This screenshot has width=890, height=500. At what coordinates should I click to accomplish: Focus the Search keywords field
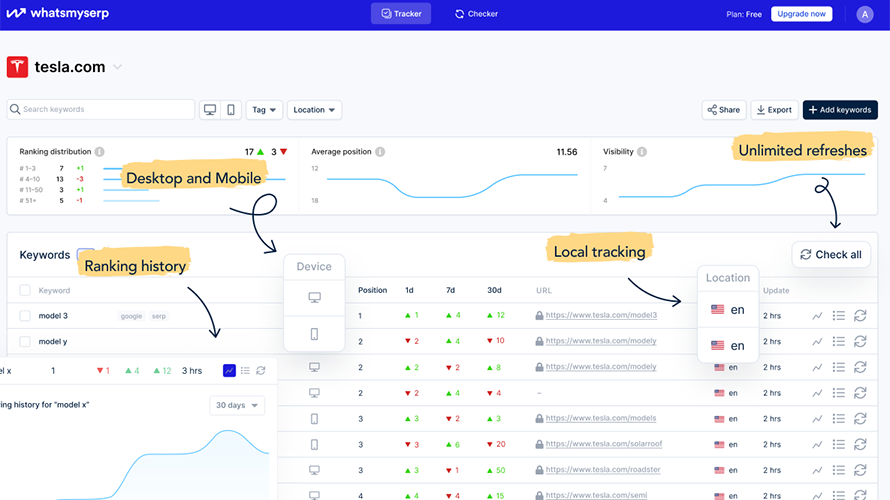pos(101,110)
